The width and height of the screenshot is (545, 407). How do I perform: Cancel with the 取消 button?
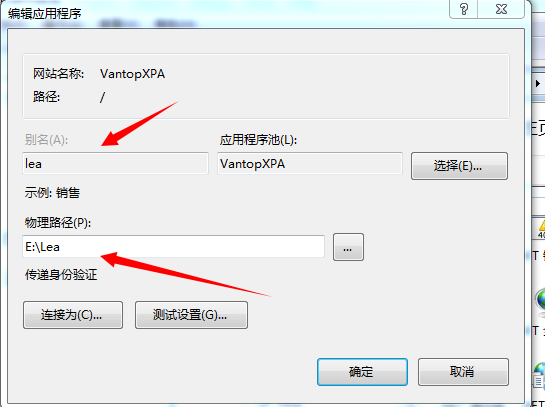(x=463, y=372)
